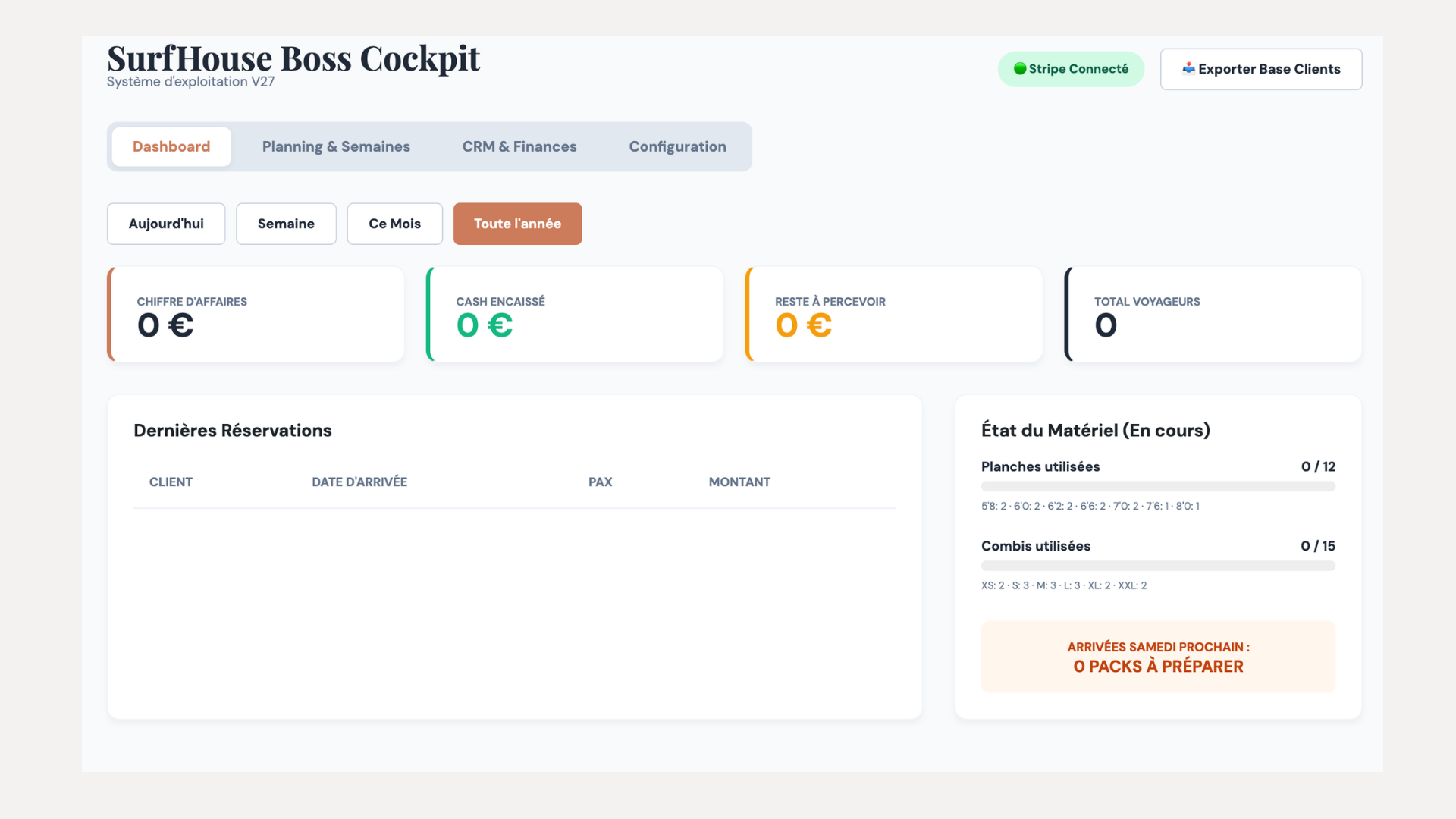Choose the Semaine period filter
The height and width of the screenshot is (819, 1456).
[286, 224]
